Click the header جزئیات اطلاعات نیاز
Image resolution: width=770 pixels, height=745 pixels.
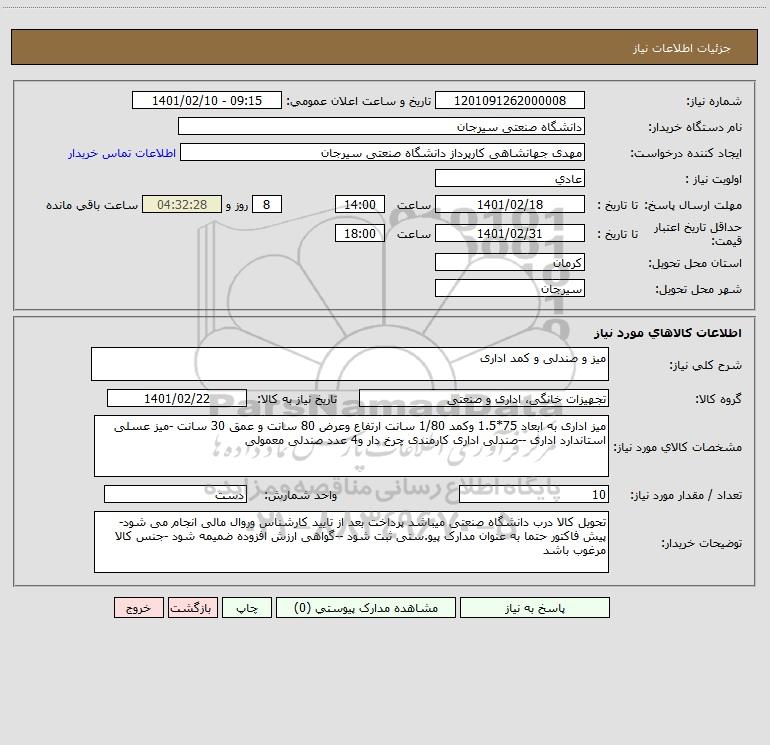tap(682, 48)
